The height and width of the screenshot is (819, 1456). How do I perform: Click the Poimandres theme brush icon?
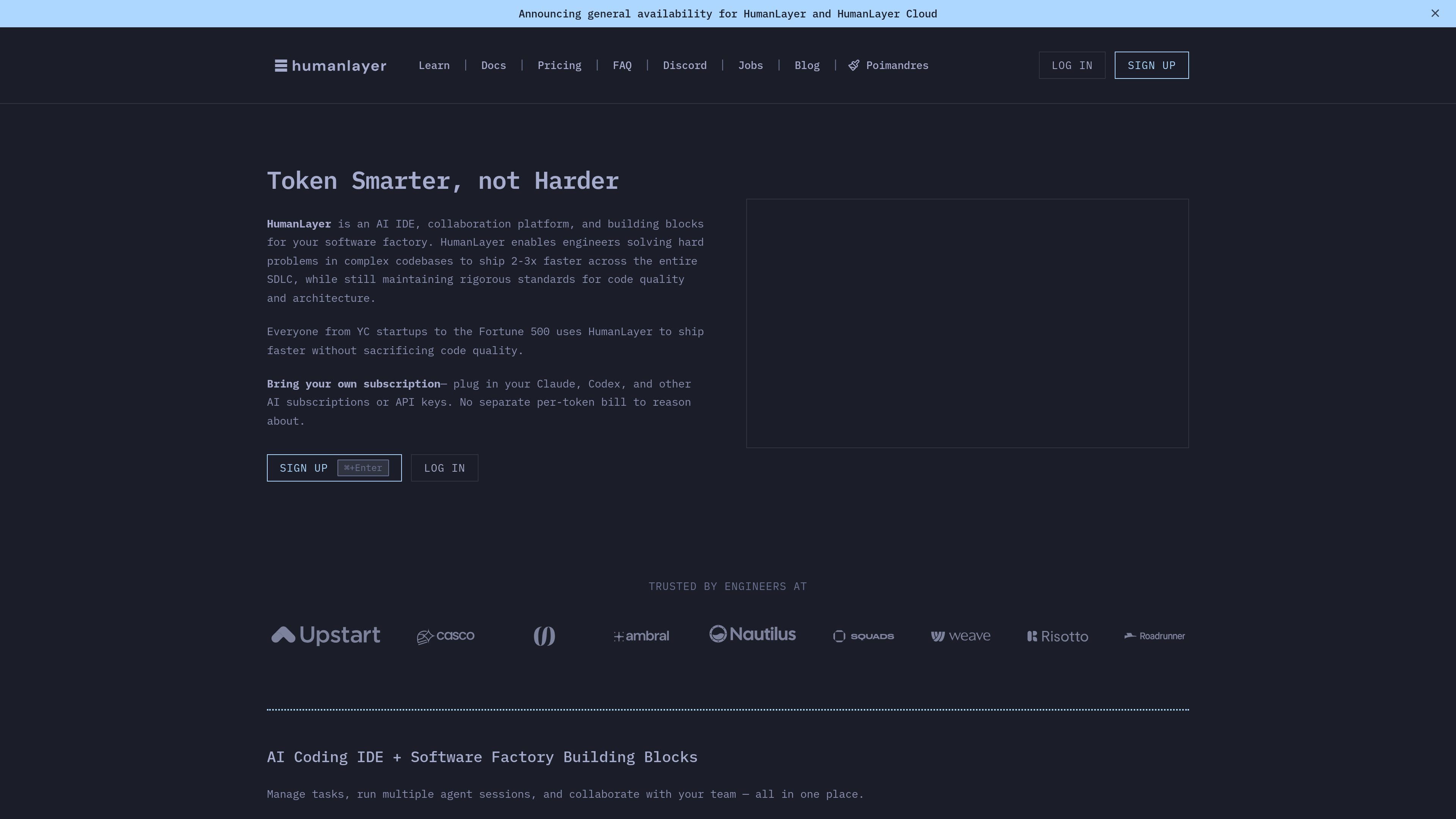click(854, 66)
